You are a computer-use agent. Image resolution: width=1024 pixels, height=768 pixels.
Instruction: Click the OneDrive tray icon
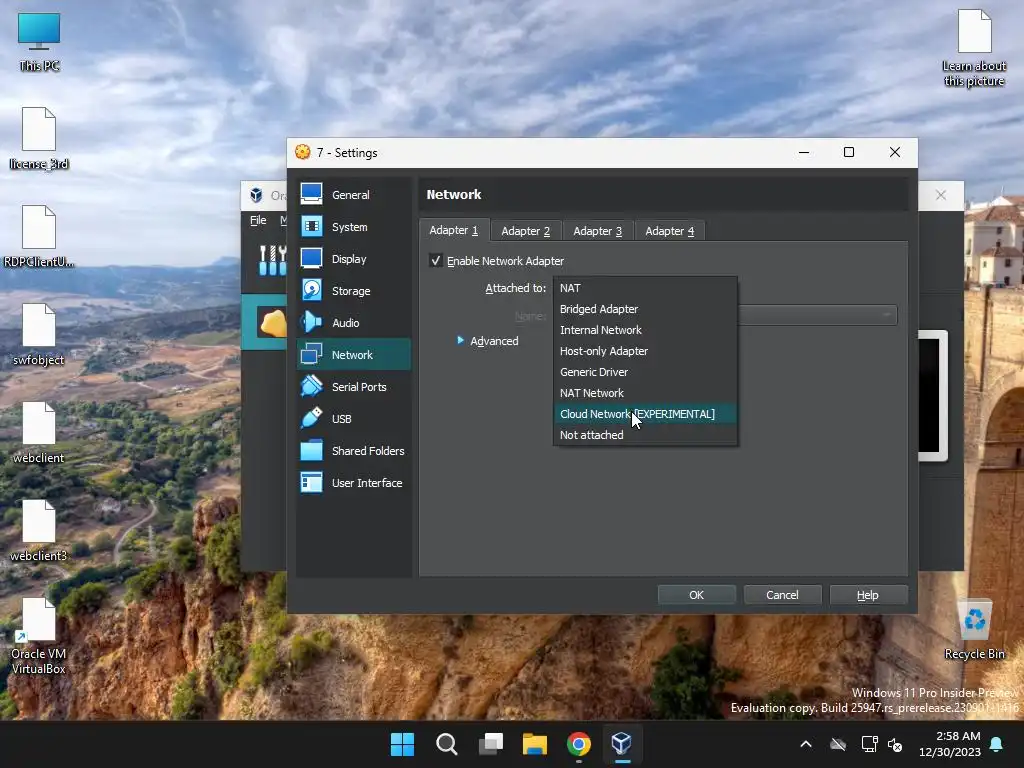838,744
